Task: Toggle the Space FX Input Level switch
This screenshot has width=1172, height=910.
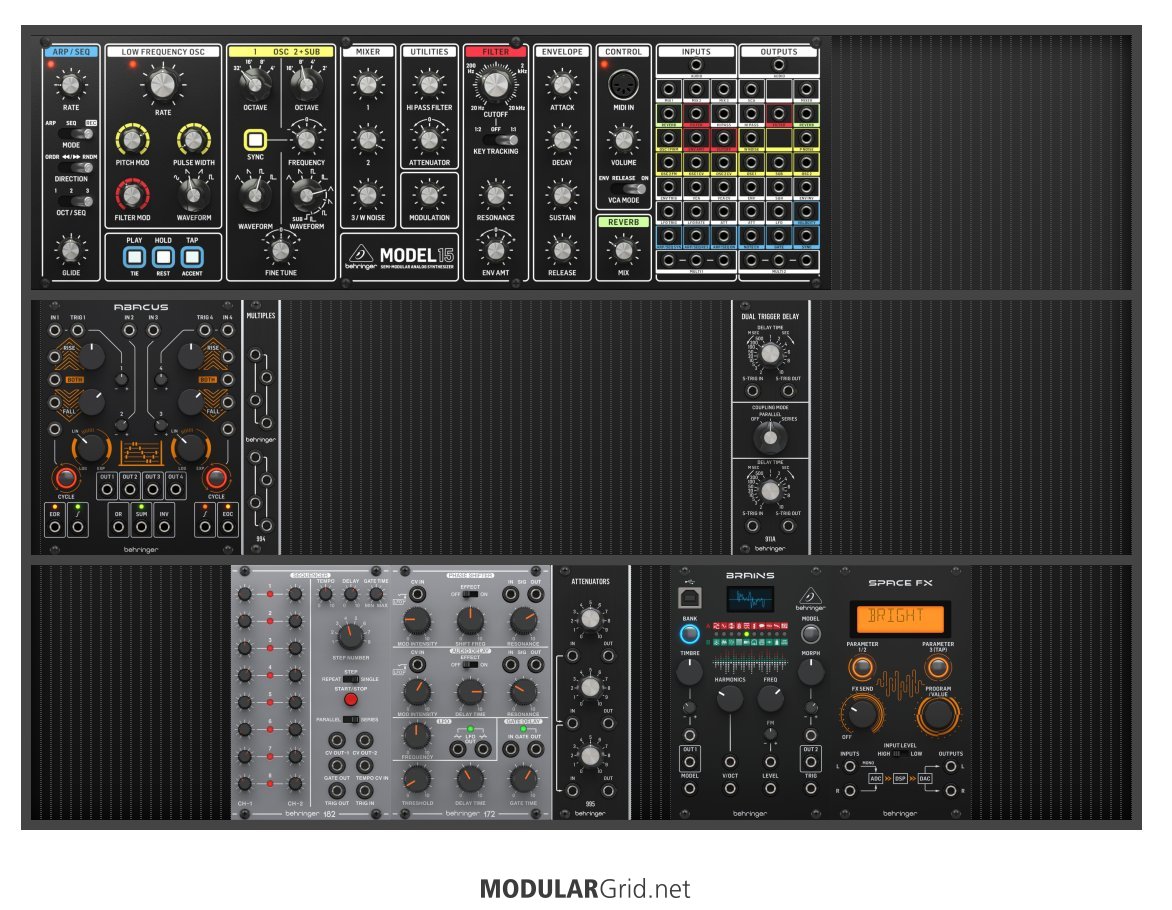Action: [x=900, y=754]
